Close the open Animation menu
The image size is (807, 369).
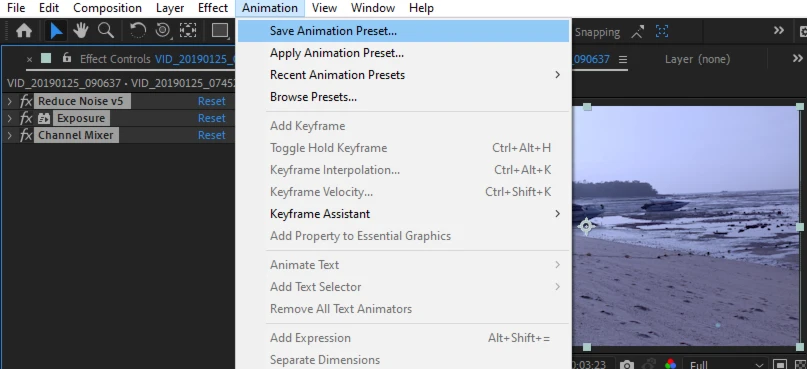pyautogui.click(x=270, y=8)
